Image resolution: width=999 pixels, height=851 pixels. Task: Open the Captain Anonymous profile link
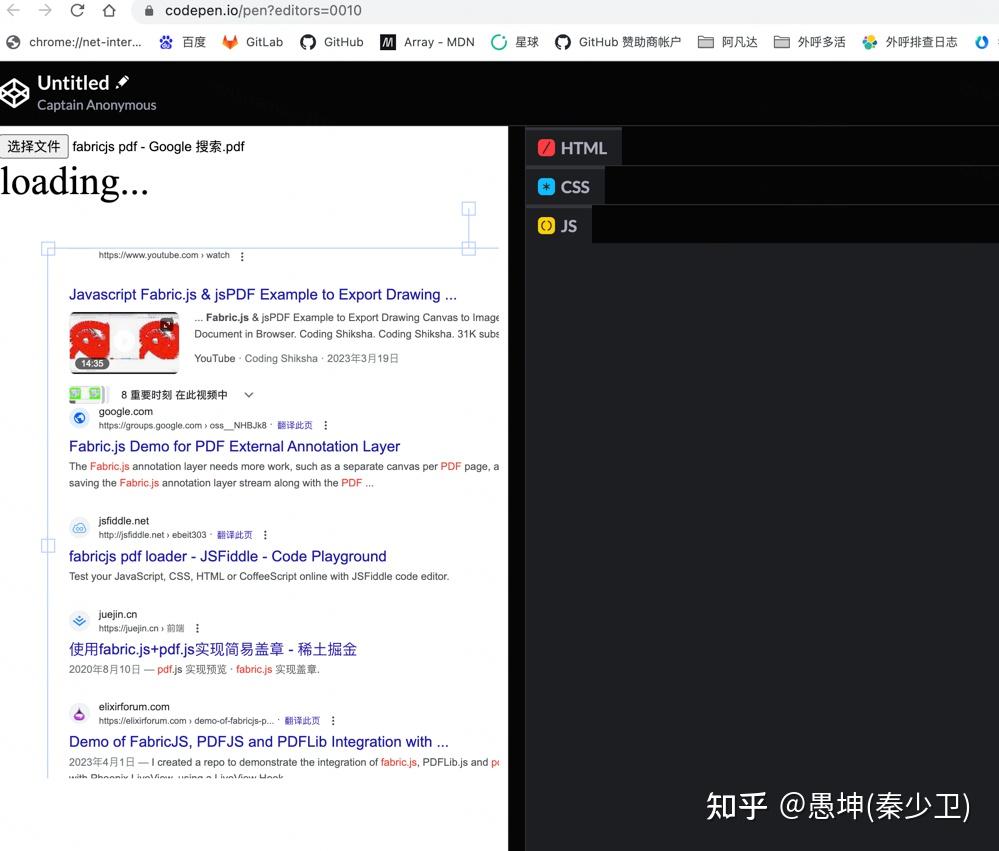click(96, 105)
